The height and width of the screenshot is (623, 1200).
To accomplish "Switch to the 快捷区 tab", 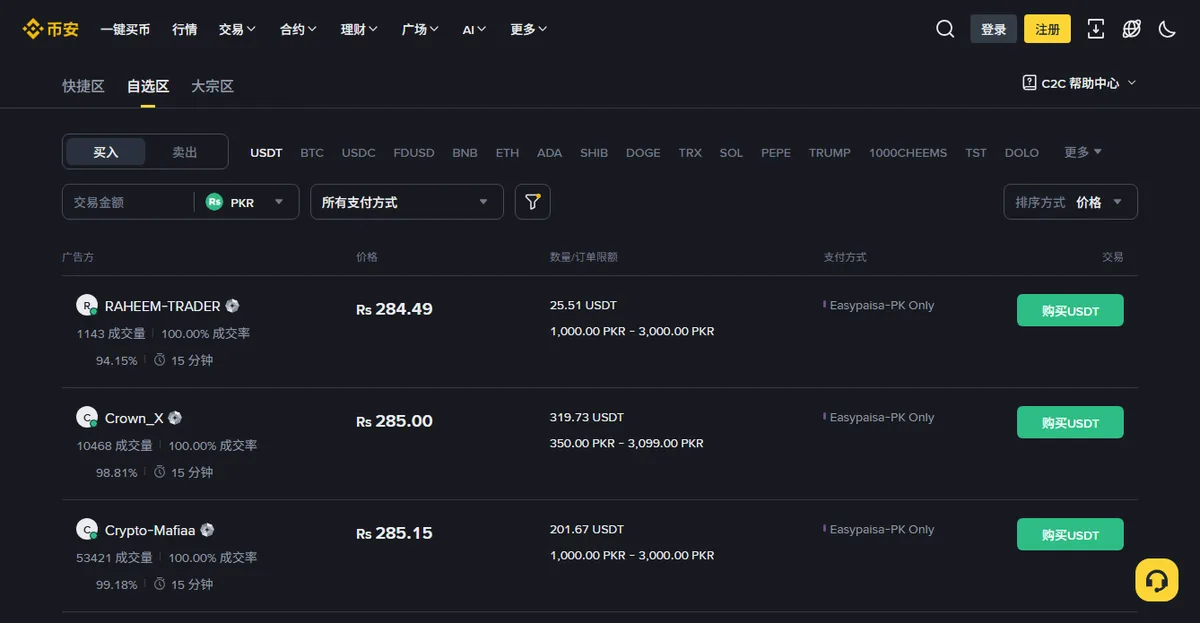I will [x=83, y=86].
